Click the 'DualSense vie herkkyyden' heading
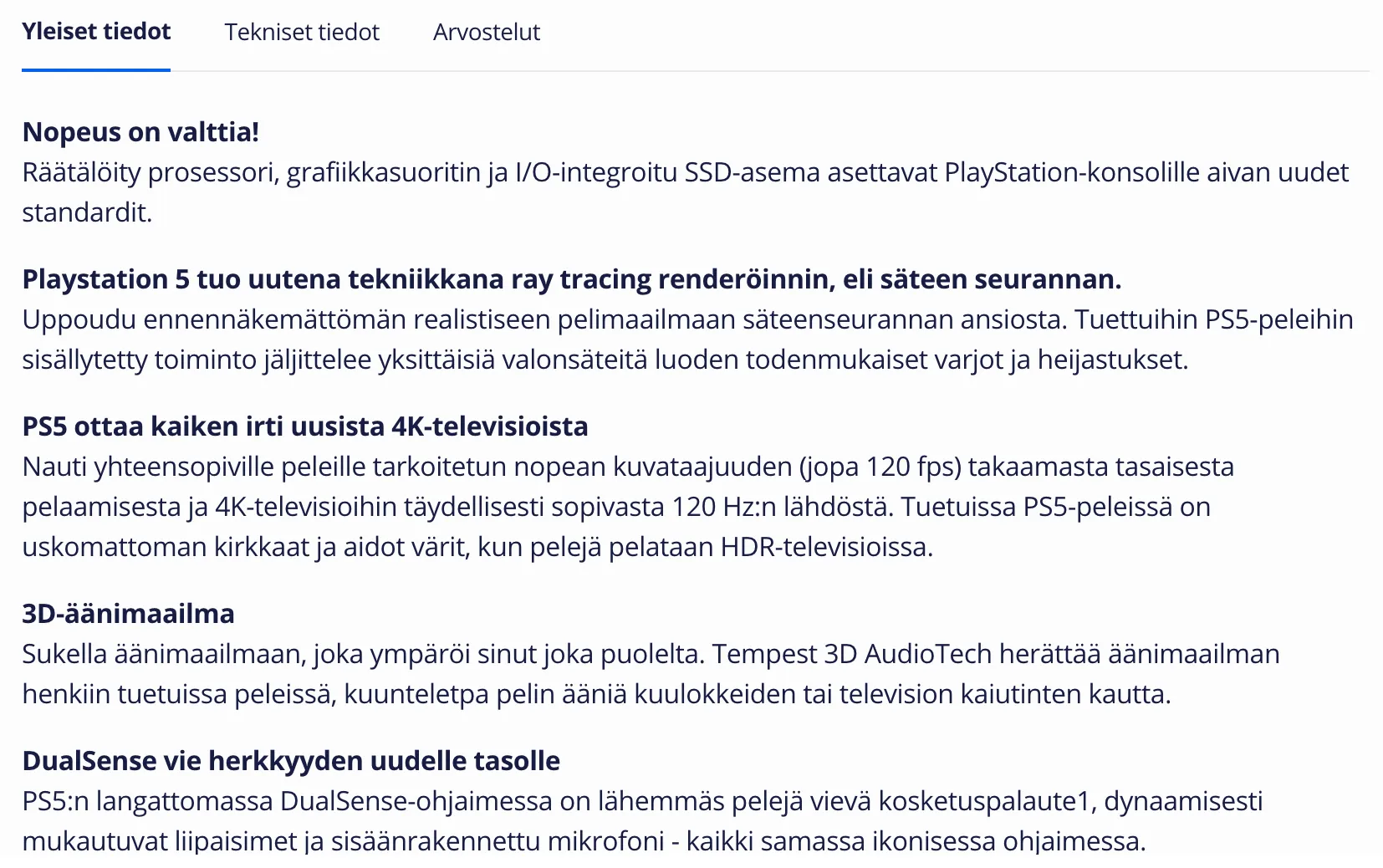Screen dimensions: 1383x868 (290, 761)
